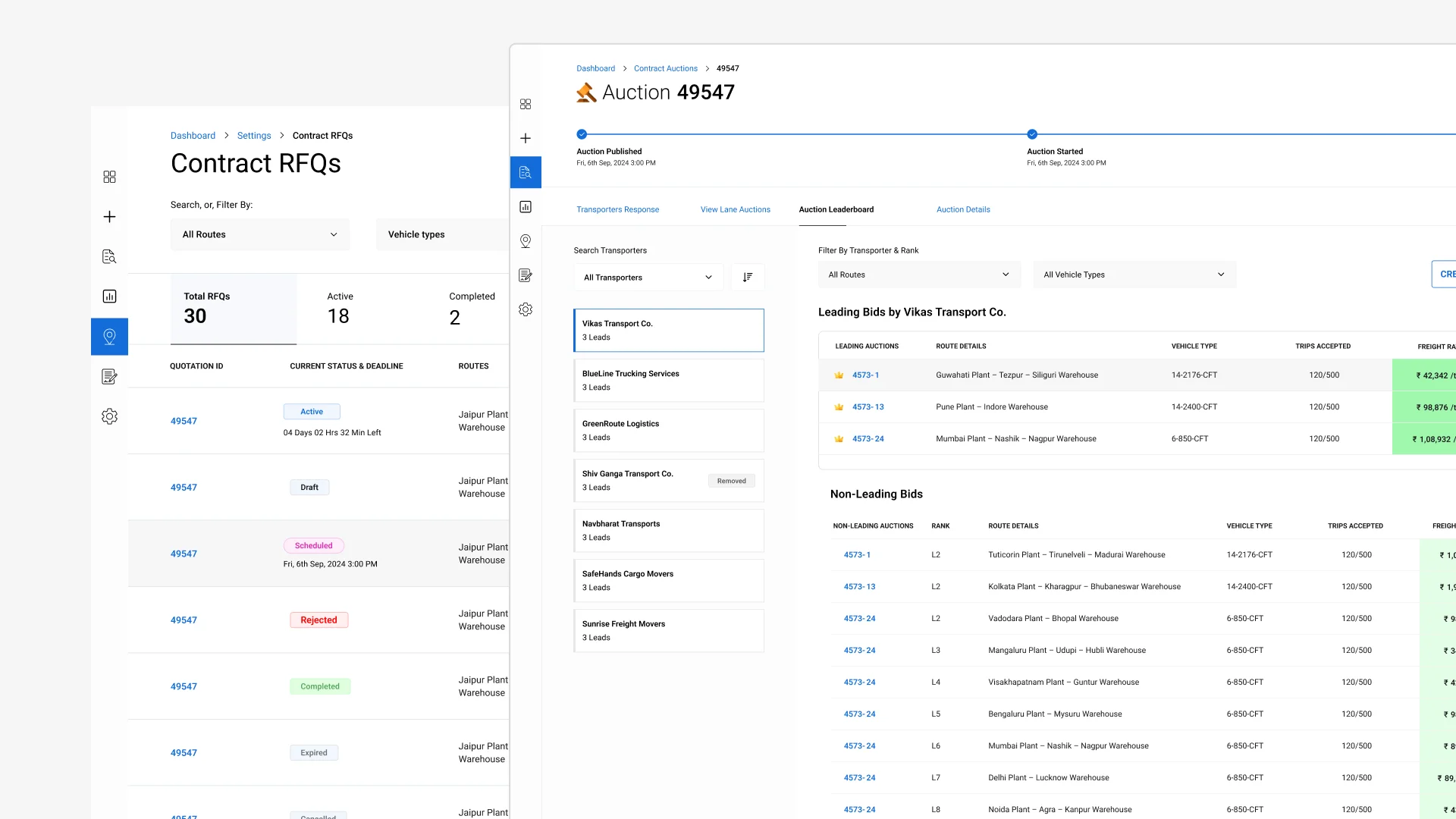
Task: Open quotation 49547 with Active status
Action: click(x=184, y=421)
